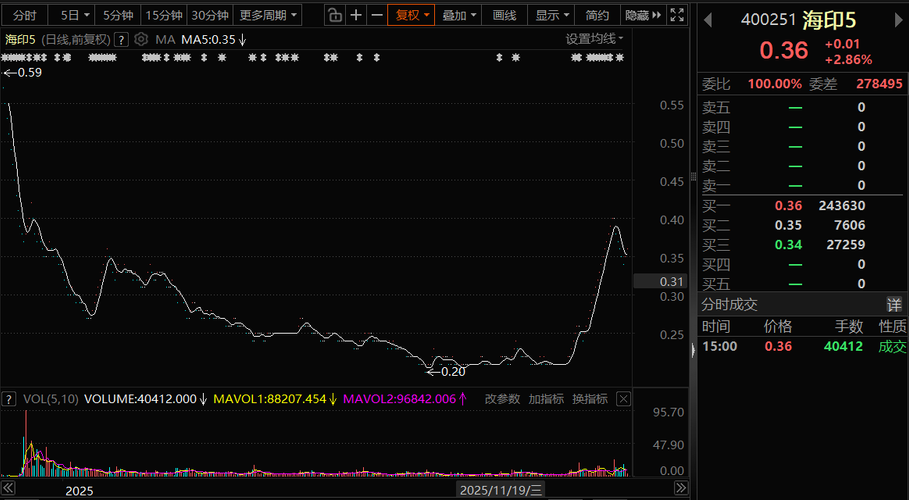Click 改参数 to edit indicator parameters
Image resolution: width=909 pixels, height=500 pixels.
pyautogui.click(x=502, y=399)
